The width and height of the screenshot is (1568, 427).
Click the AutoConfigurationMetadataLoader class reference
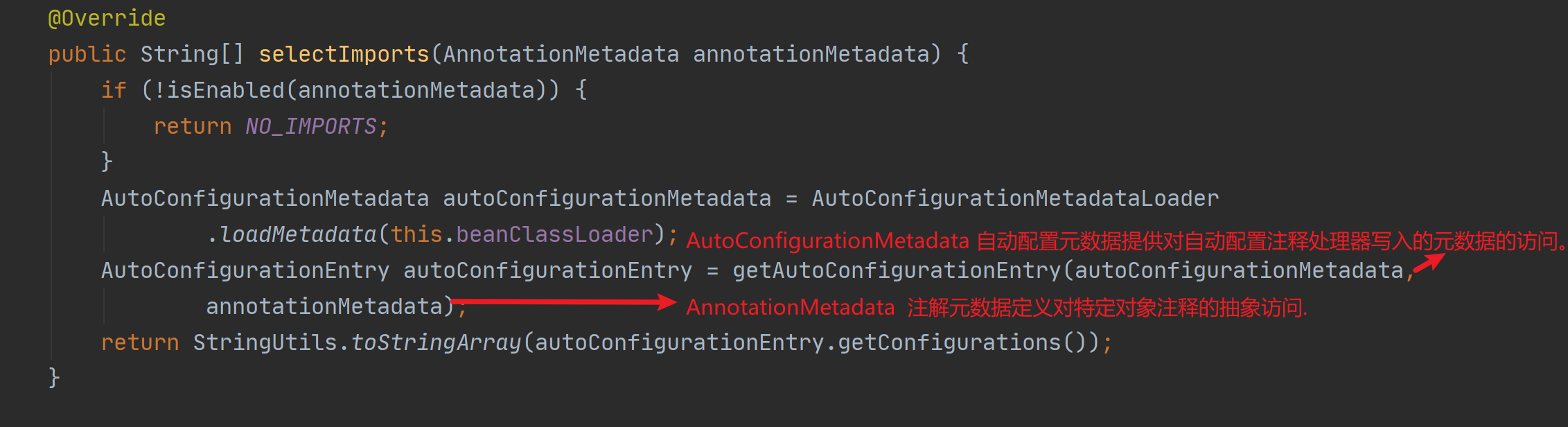pyautogui.click(x=1015, y=198)
